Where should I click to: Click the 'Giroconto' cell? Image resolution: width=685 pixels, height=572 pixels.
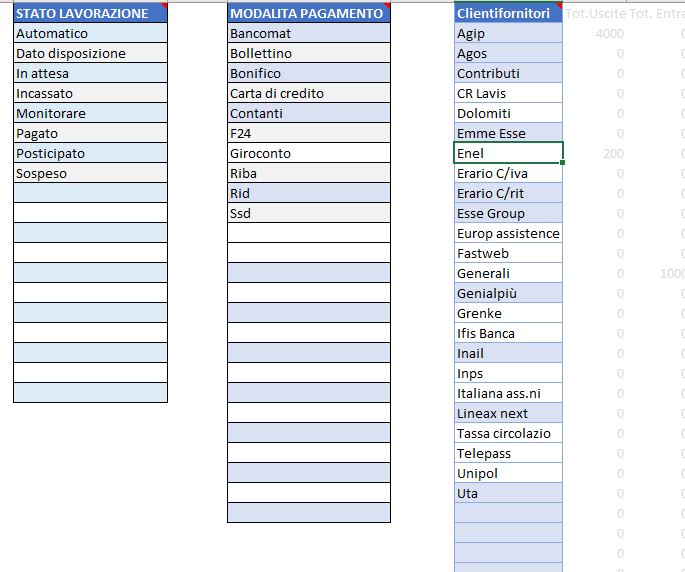(309, 153)
